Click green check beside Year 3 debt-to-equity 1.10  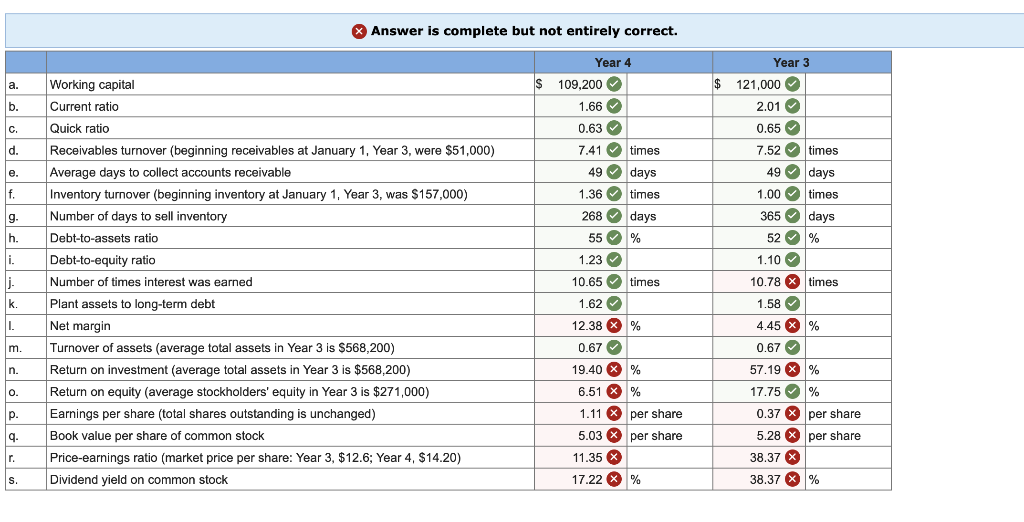tap(792, 260)
